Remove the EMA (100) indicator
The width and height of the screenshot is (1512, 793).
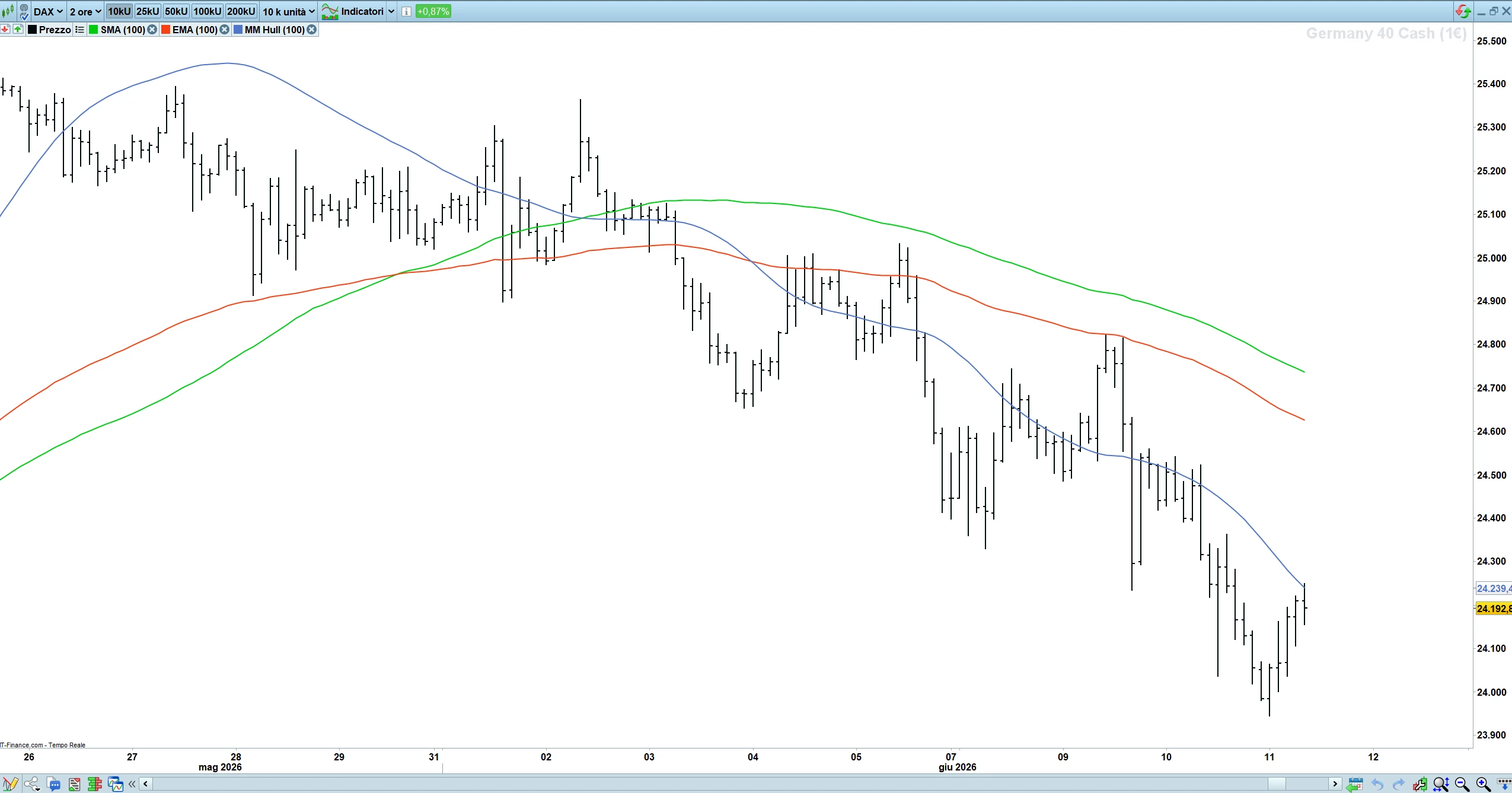click(225, 30)
